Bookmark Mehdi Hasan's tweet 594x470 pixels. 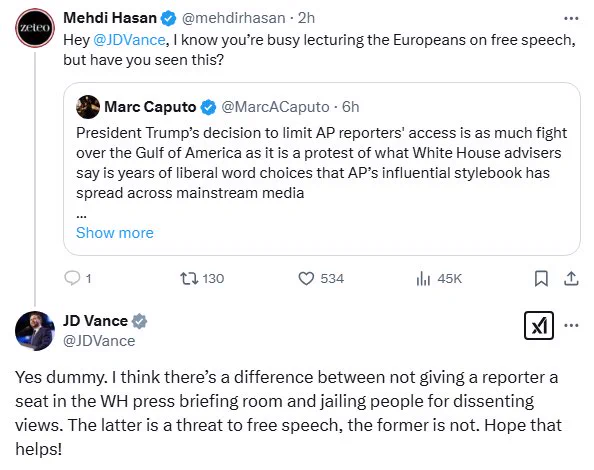[x=541, y=278]
